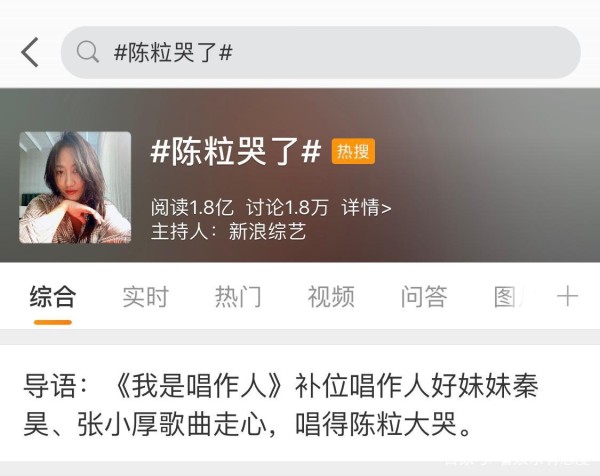Tap the plus icon beside tabs
This screenshot has width=600, height=476.
point(567,297)
